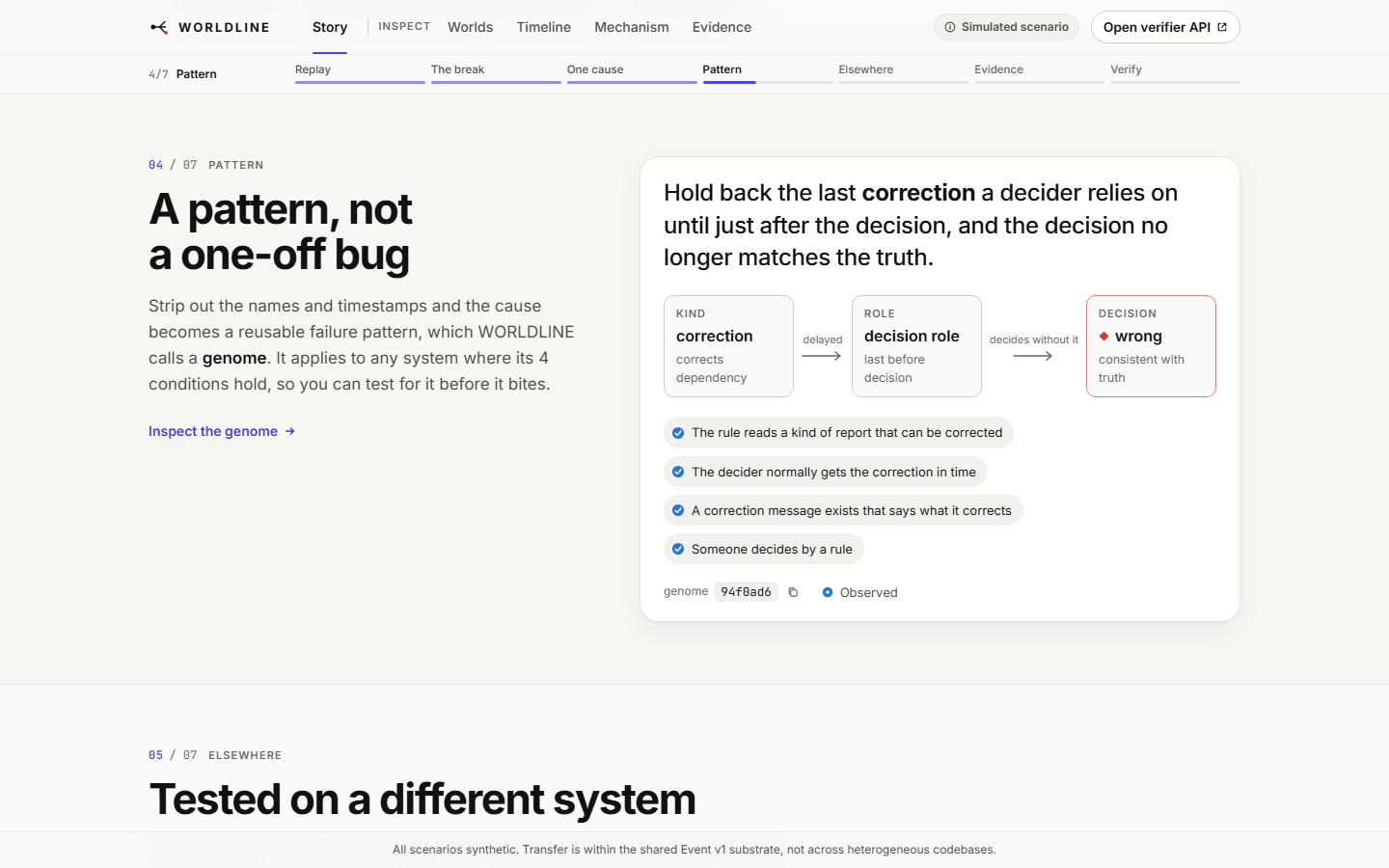
Task: Click the 'decides without it' arrow label
Action: (x=1034, y=339)
